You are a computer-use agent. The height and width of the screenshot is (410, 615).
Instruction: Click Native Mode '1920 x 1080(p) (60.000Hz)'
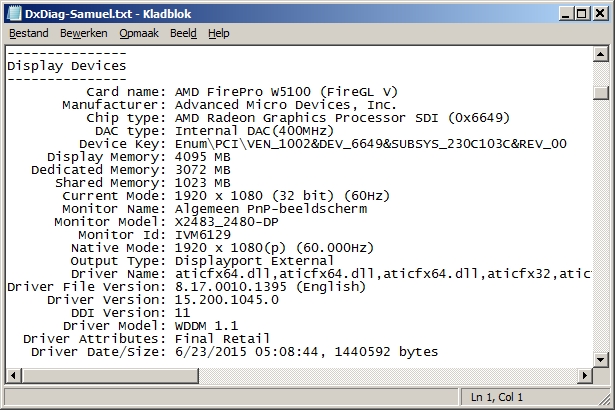point(274,248)
